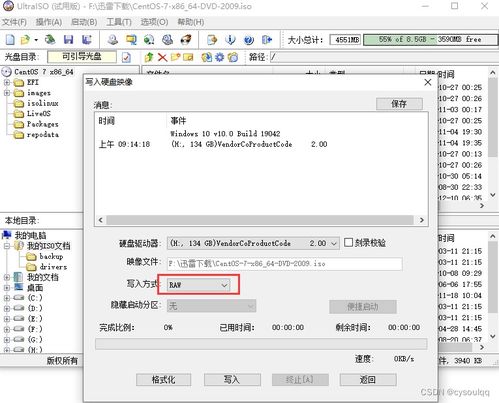Expand the (C:) drive node
The image size is (499, 403).
coord(7,298)
